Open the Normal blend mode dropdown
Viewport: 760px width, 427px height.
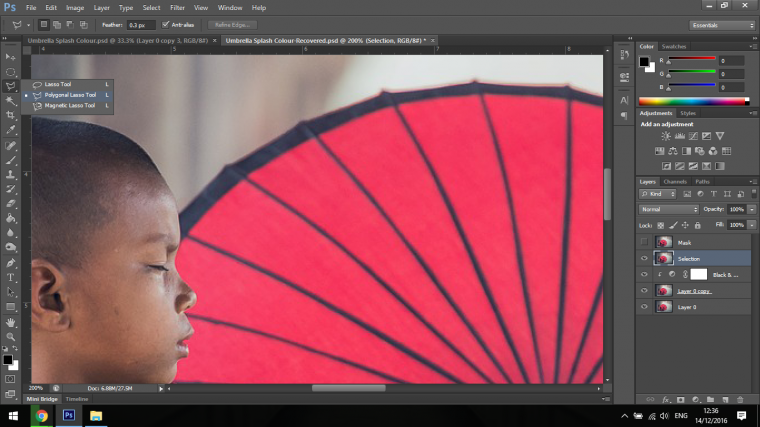[x=669, y=209]
